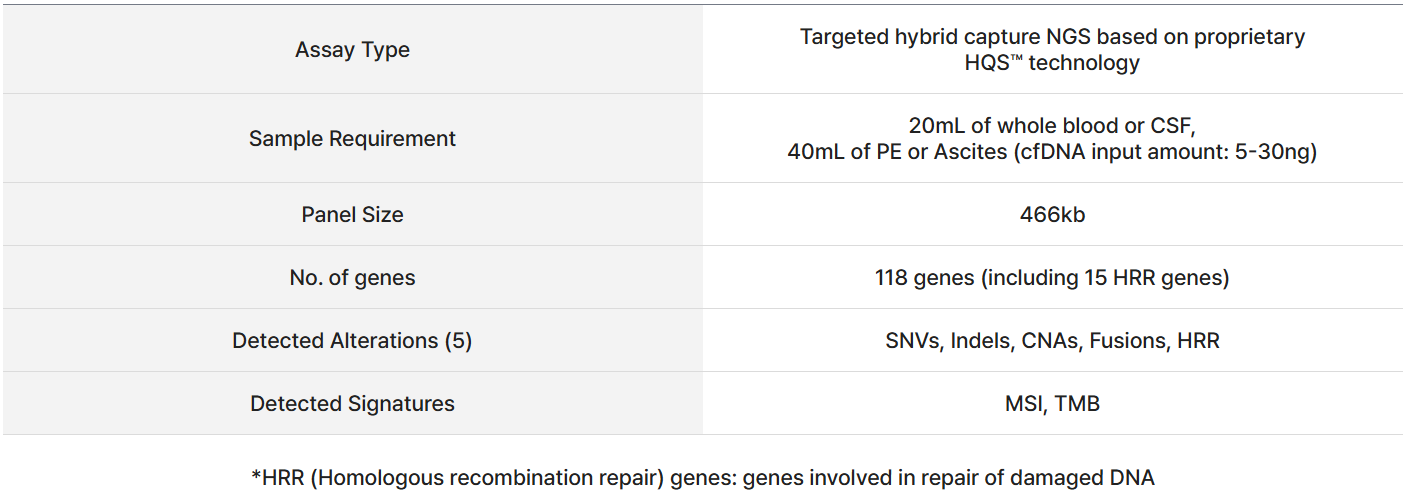Click the TMB signature text
This screenshot has width=1410, height=495.
click(1077, 404)
